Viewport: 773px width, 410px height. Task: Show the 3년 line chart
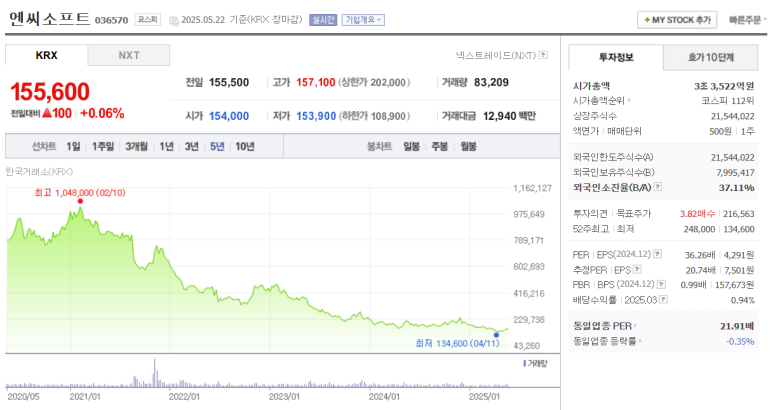click(191, 146)
